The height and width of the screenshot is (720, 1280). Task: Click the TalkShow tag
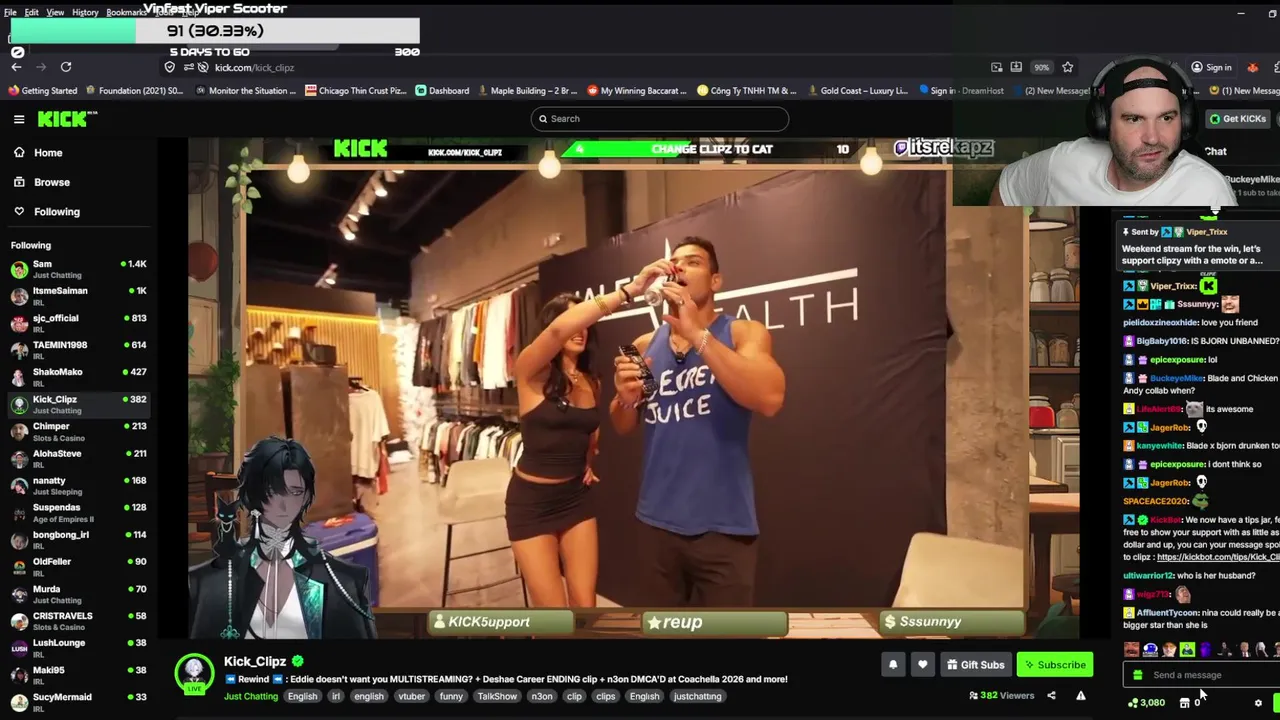pyautogui.click(x=497, y=697)
